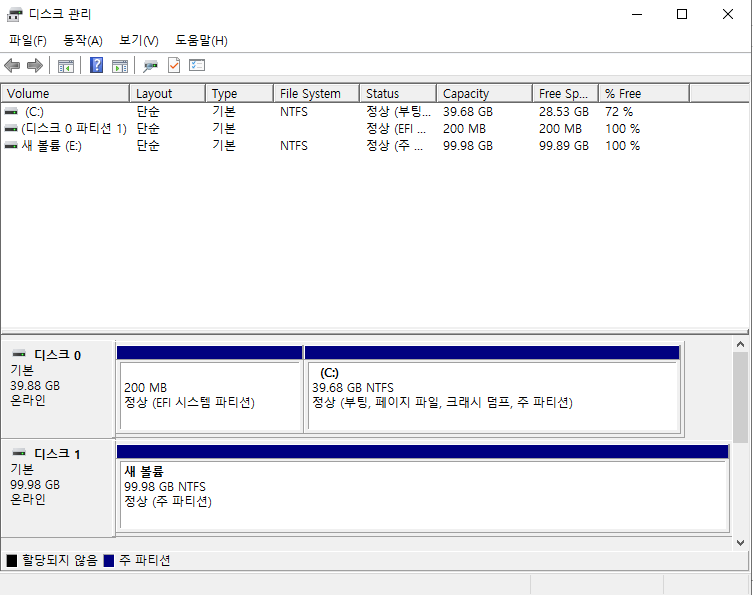Select the (C:) volume name
Screen dimensions: 753x595
34,112
